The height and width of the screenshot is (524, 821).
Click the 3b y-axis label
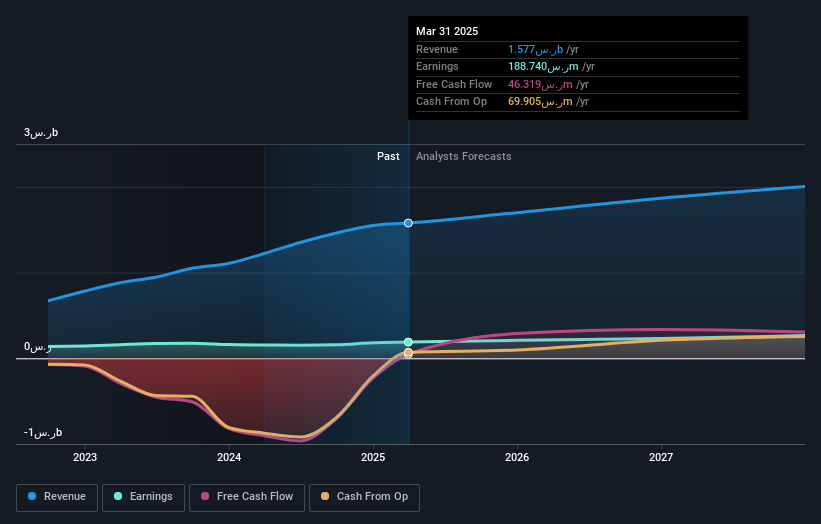click(41, 132)
